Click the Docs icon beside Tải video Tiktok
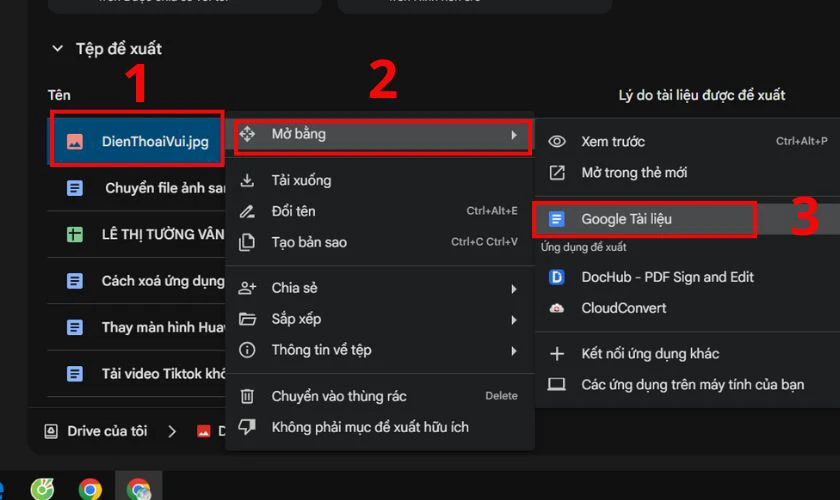 pyautogui.click(x=74, y=374)
